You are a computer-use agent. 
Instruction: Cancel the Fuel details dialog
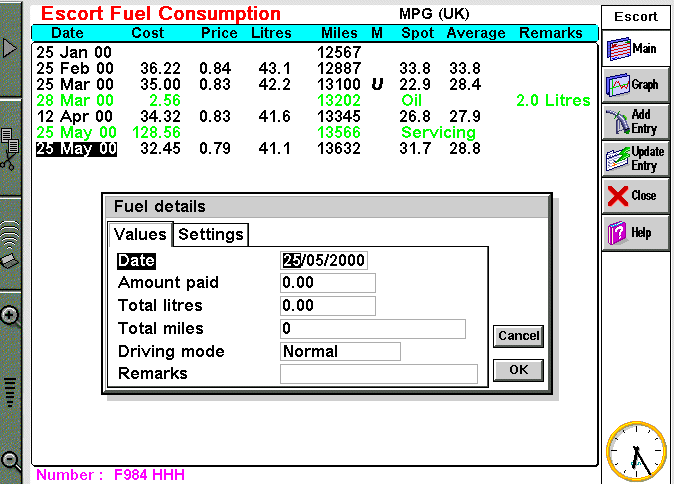point(518,336)
